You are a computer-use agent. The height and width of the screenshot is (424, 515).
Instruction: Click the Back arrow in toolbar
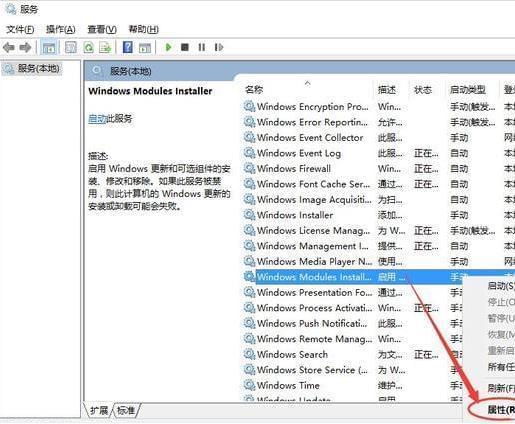coord(9,47)
